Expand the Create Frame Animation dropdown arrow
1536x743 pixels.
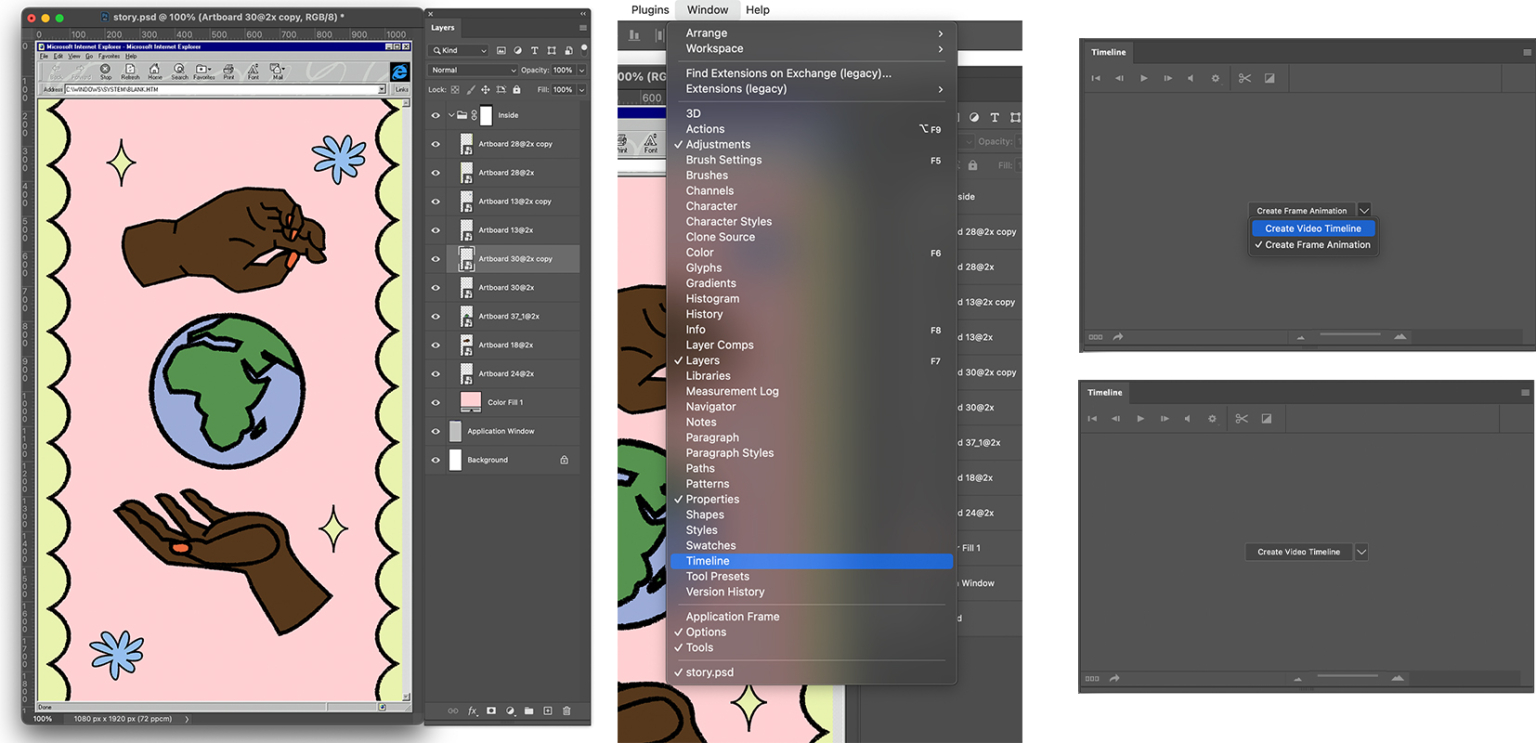pos(1363,210)
